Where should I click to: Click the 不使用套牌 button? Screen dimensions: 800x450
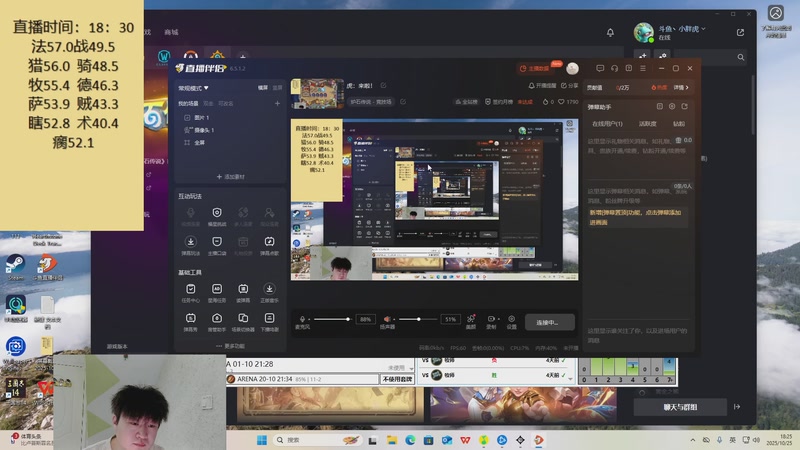(397, 379)
